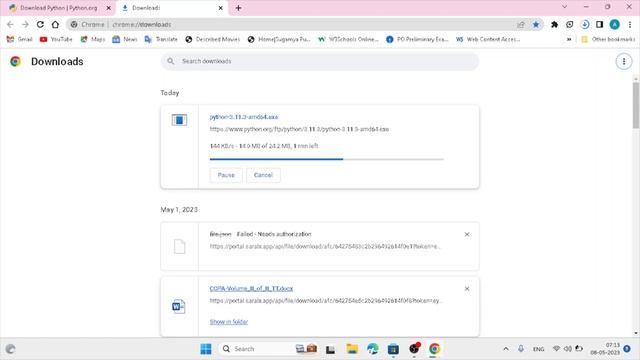Click the page vertical scrollbar thumb
Image resolution: width=640 pixels, height=360 pixels.
pyautogui.click(x=636, y=105)
